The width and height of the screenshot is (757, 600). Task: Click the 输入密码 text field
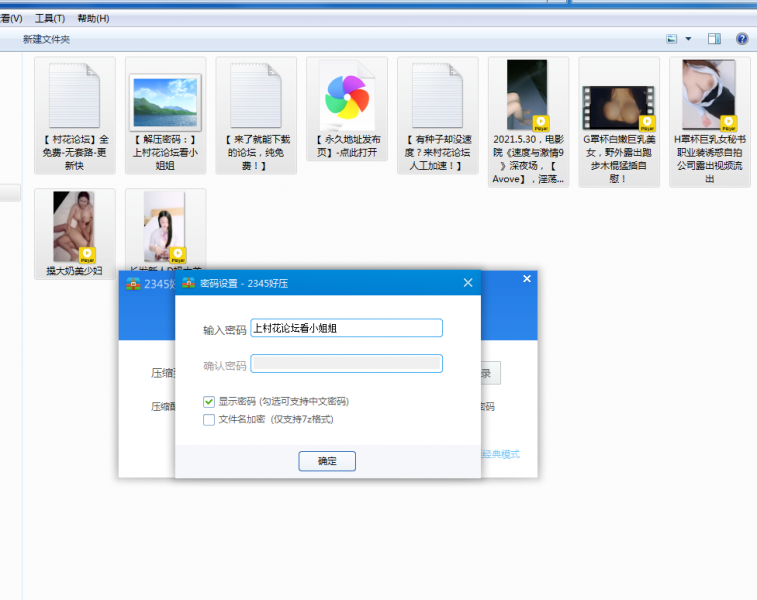tap(346, 328)
